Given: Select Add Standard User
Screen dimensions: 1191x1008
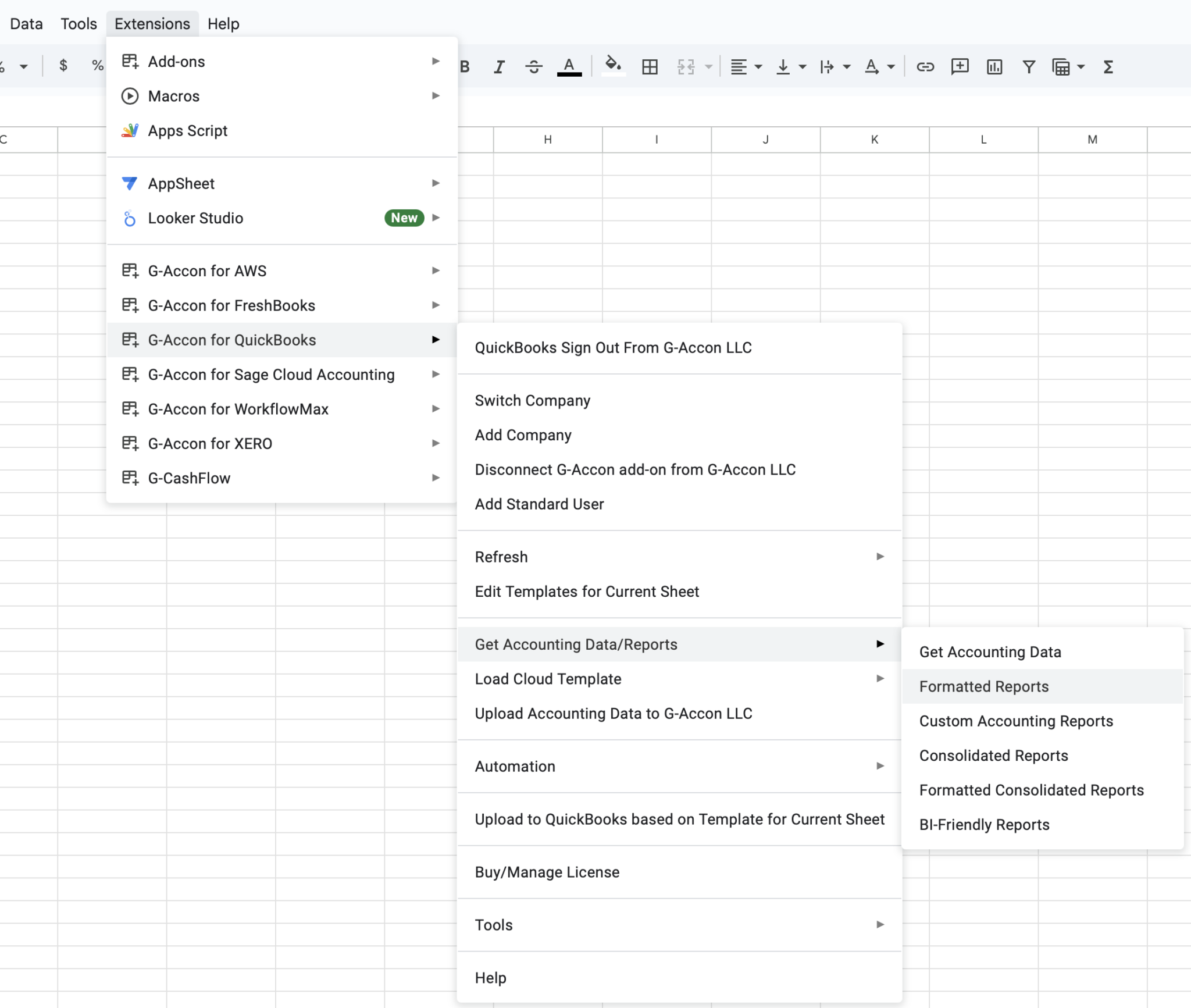Looking at the screenshot, I should (679, 504).
